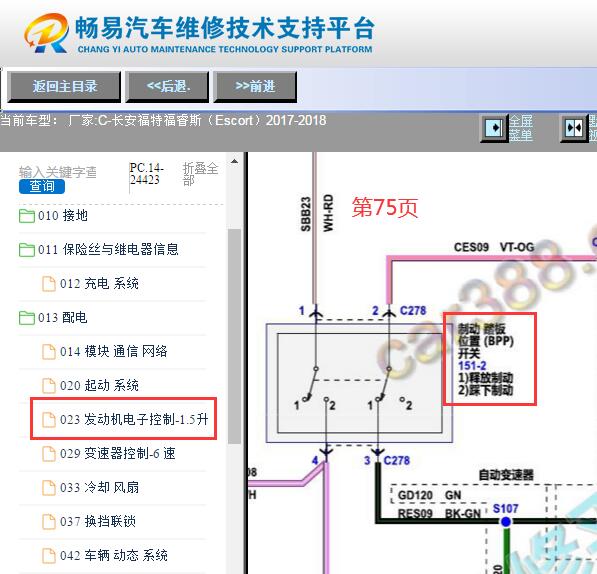The height and width of the screenshot is (574, 597).
Task: Click the folder icon beside 010 接地
Action: pyautogui.click(x=27, y=216)
